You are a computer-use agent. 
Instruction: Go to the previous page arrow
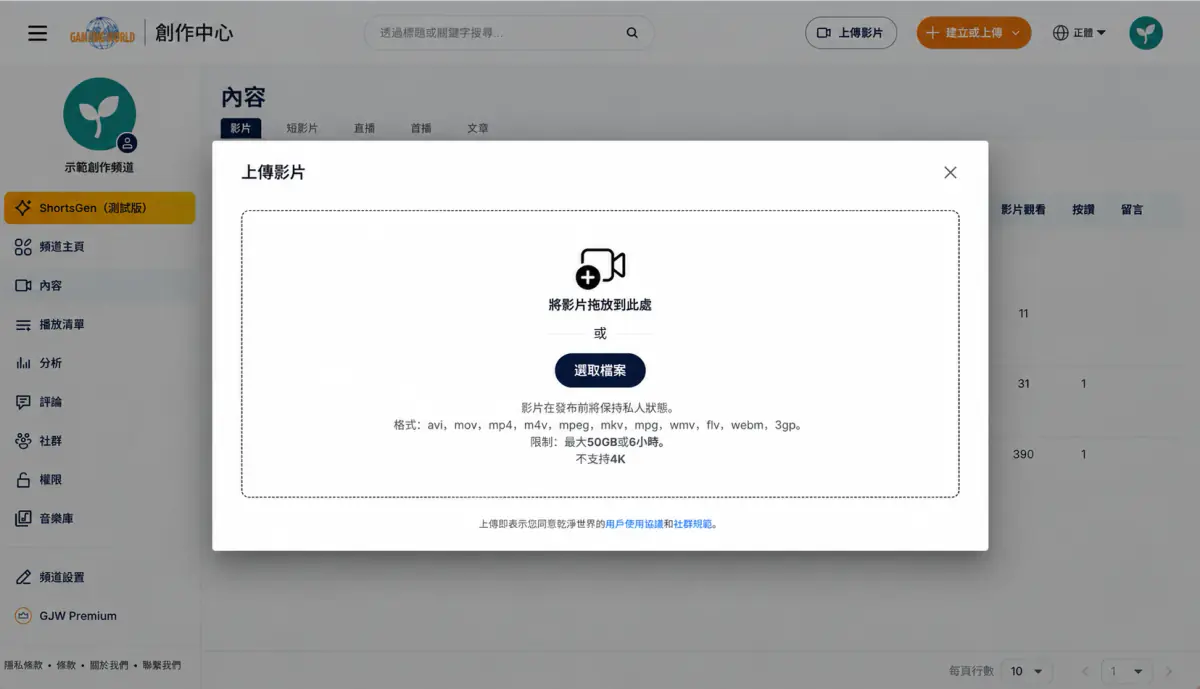pos(1085,671)
